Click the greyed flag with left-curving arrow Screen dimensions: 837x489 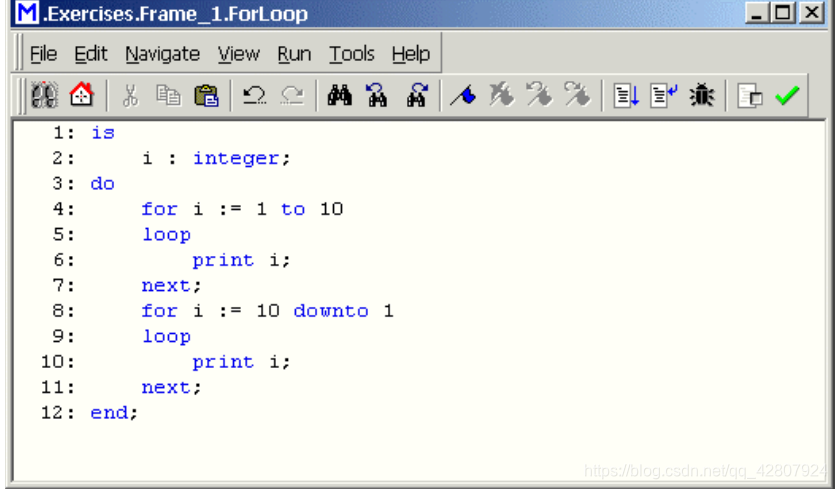tap(539, 95)
